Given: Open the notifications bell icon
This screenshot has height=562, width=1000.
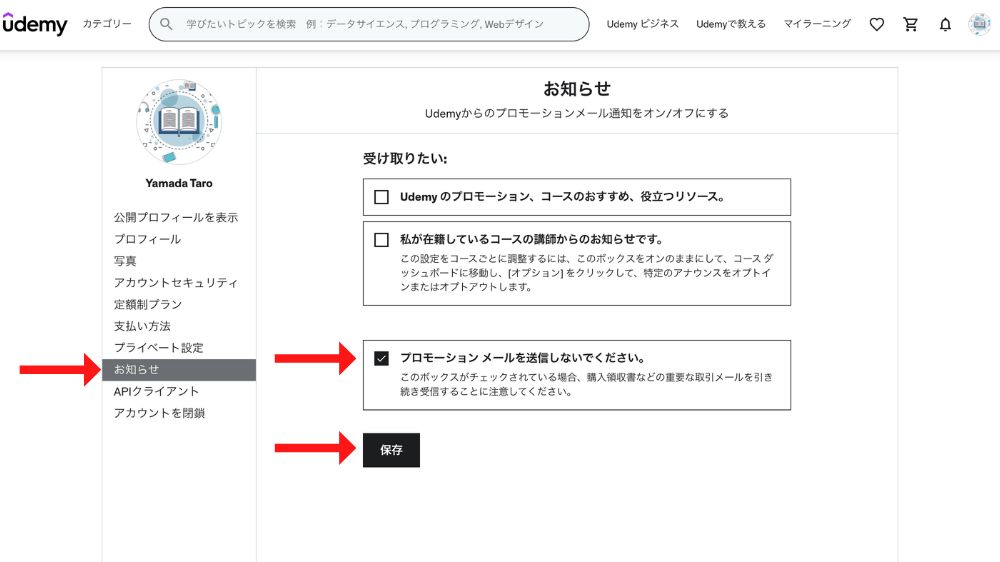Looking at the screenshot, I should point(945,24).
